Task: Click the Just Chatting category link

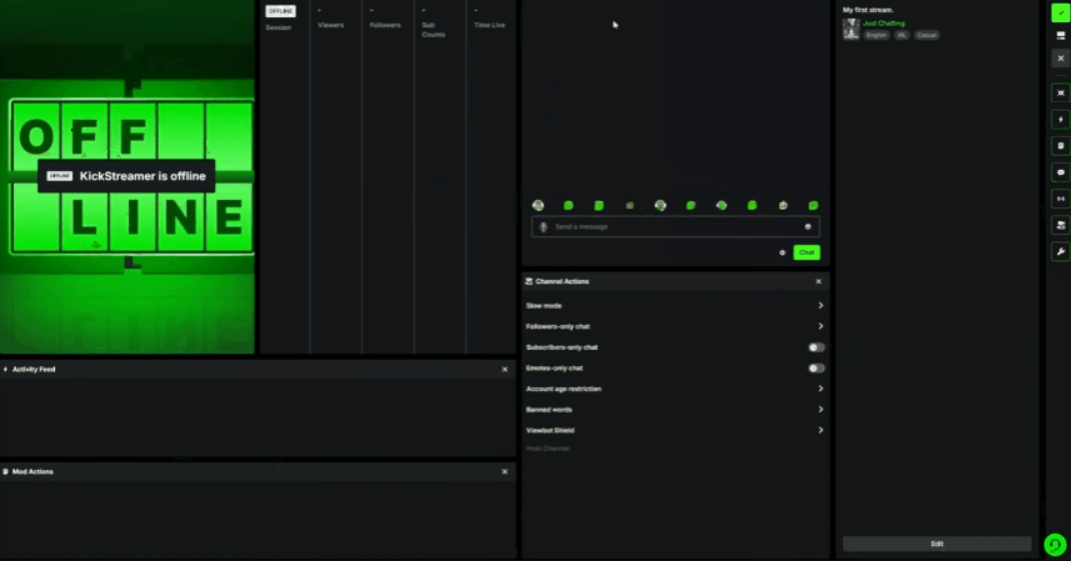Action: pos(884,23)
